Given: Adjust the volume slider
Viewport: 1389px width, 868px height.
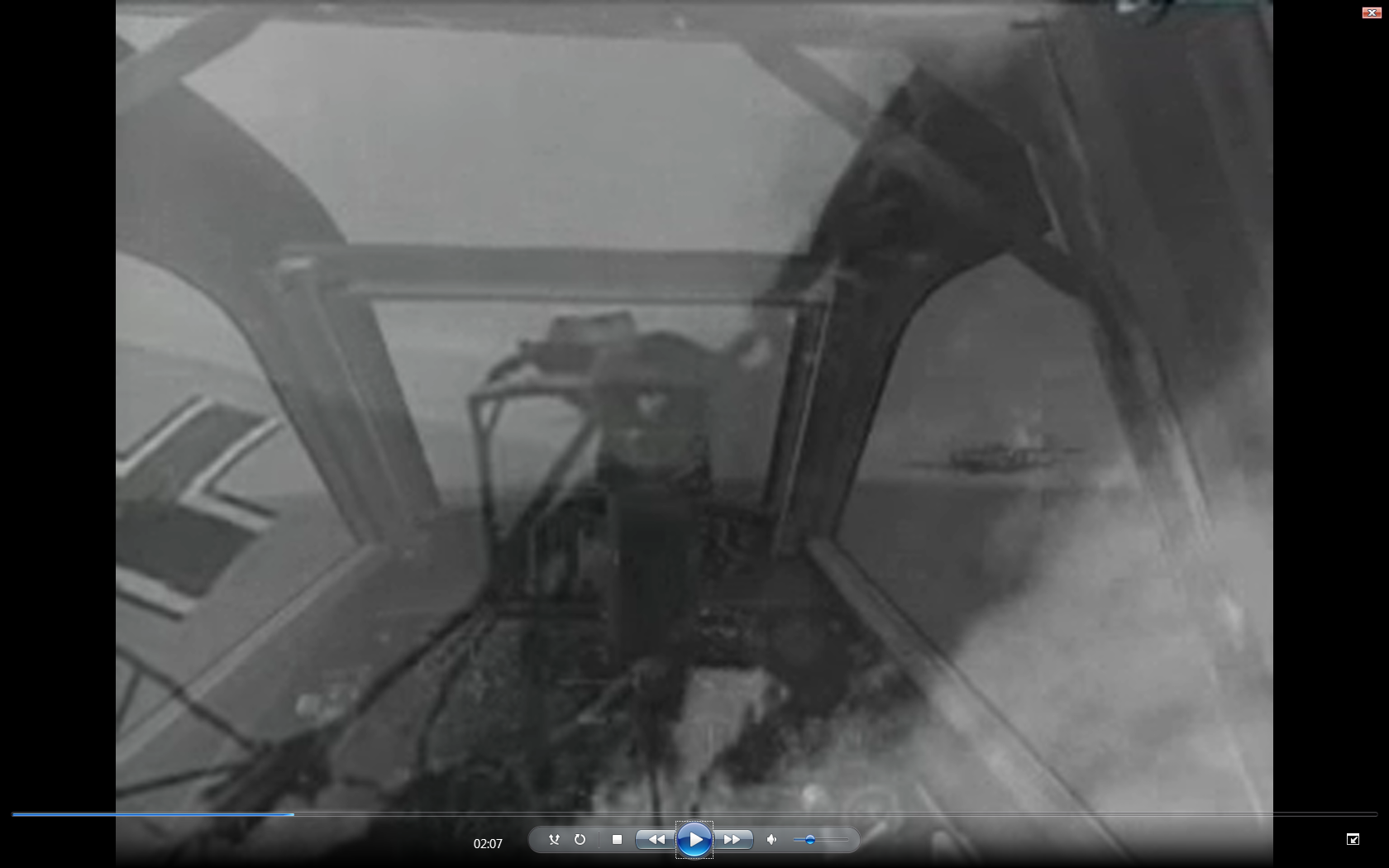Looking at the screenshot, I should [x=820, y=840].
